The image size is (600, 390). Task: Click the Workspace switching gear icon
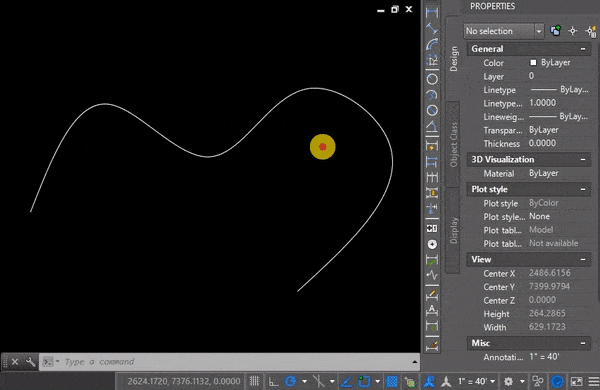[x=509, y=382]
